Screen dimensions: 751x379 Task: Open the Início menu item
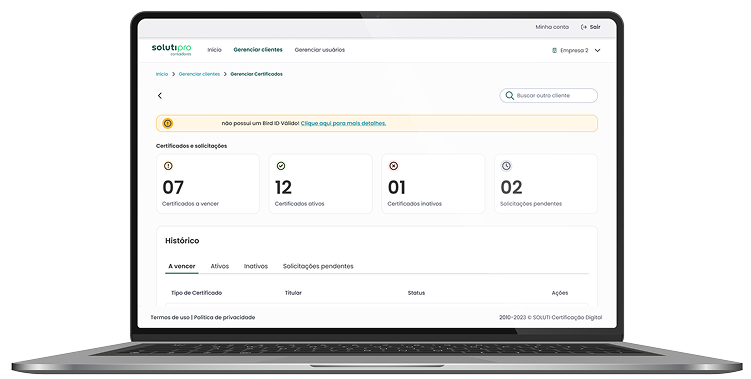coord(215,50)
